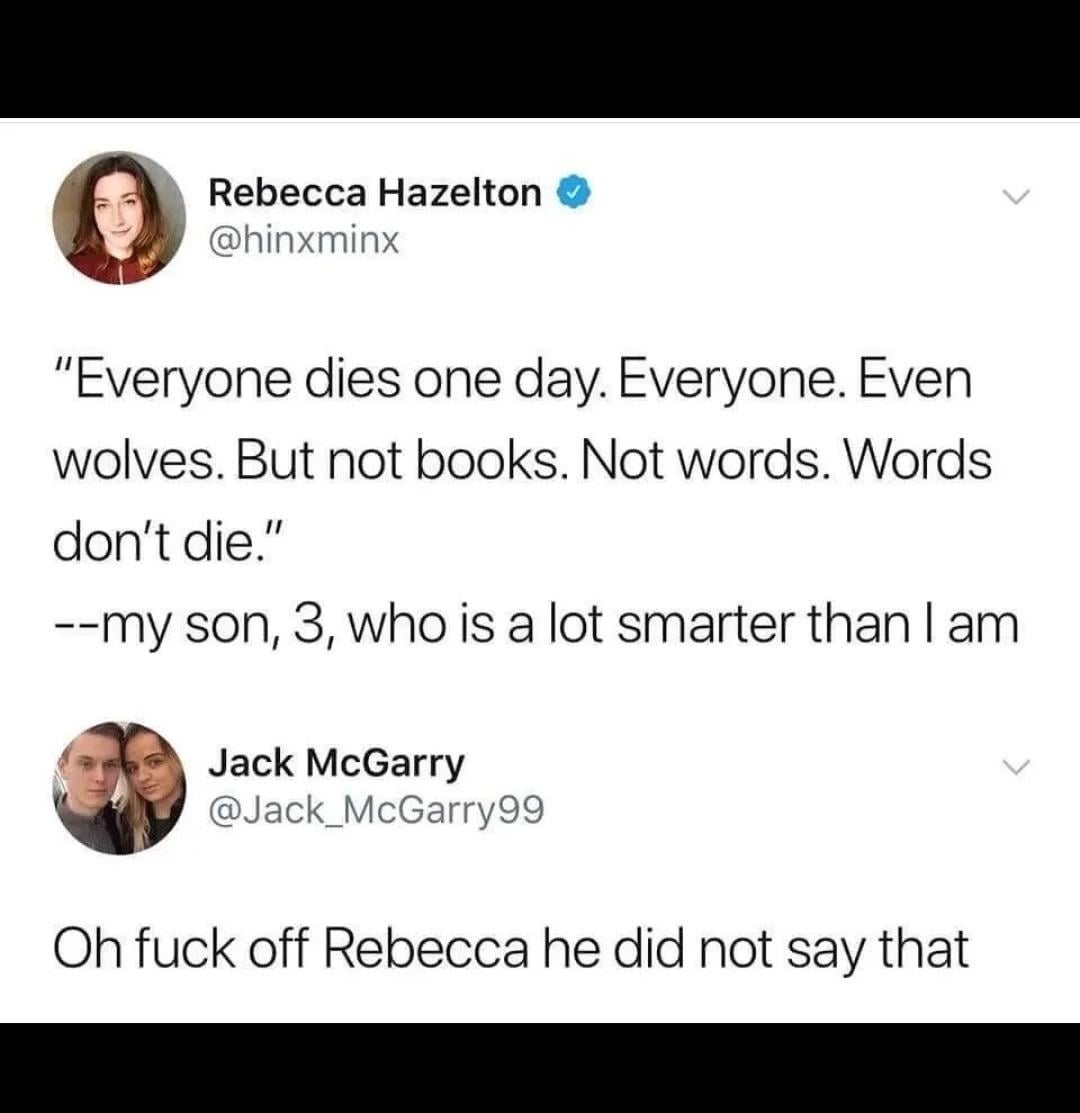The width and height of the screenshot is (1080, 1113).
Task: Select the line starting "wolves. But not books"
Action: (522, 461)
